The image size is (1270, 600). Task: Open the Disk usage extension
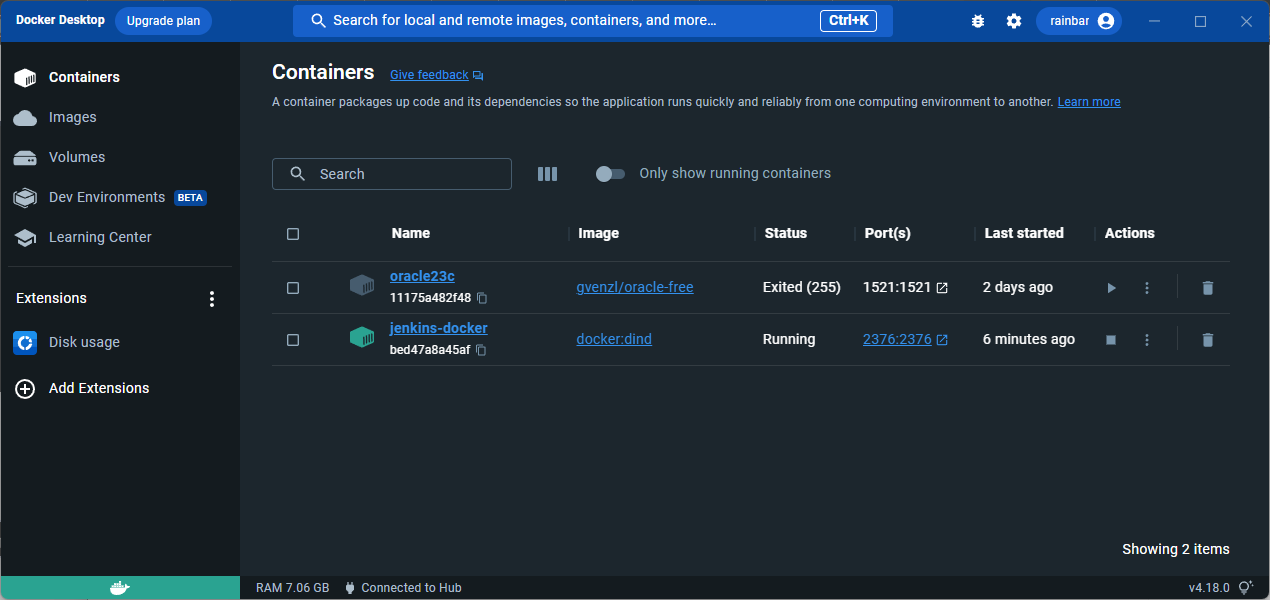[x=120, y=342]
